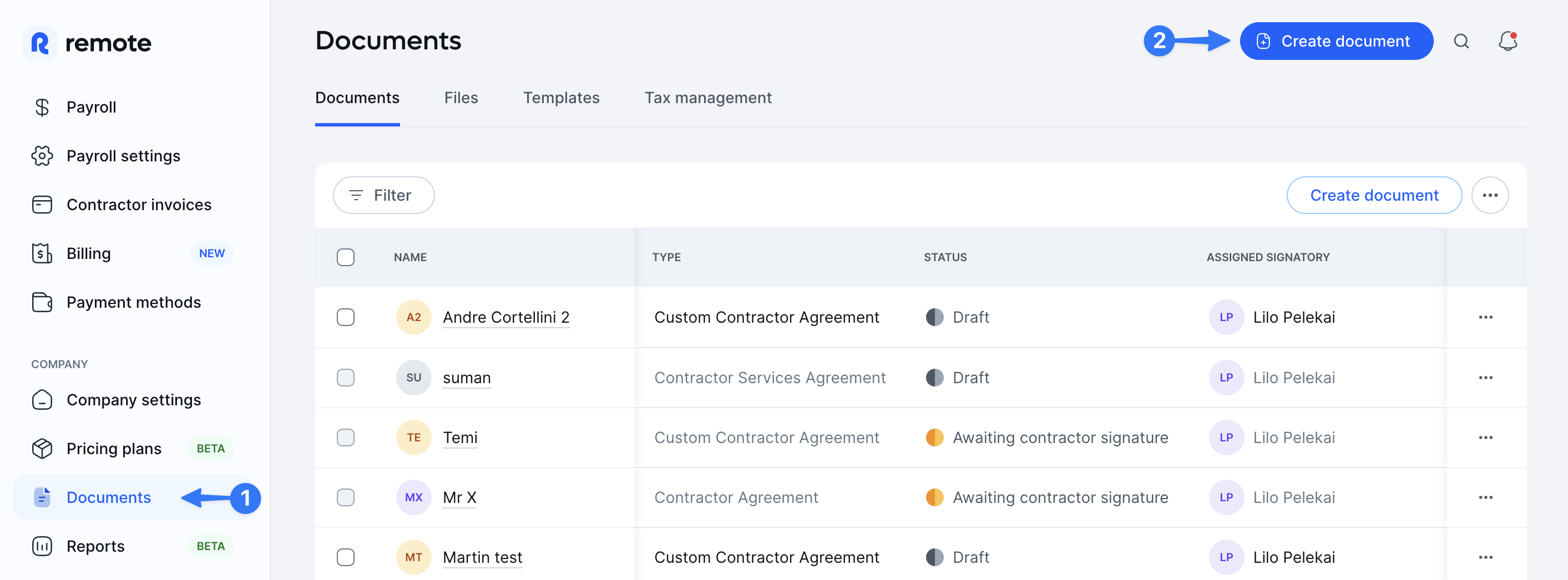Check the box for Andre Cortellini 2
Image resolution: width=1568 pixels, height=580 pixels.
coord(345,317)
